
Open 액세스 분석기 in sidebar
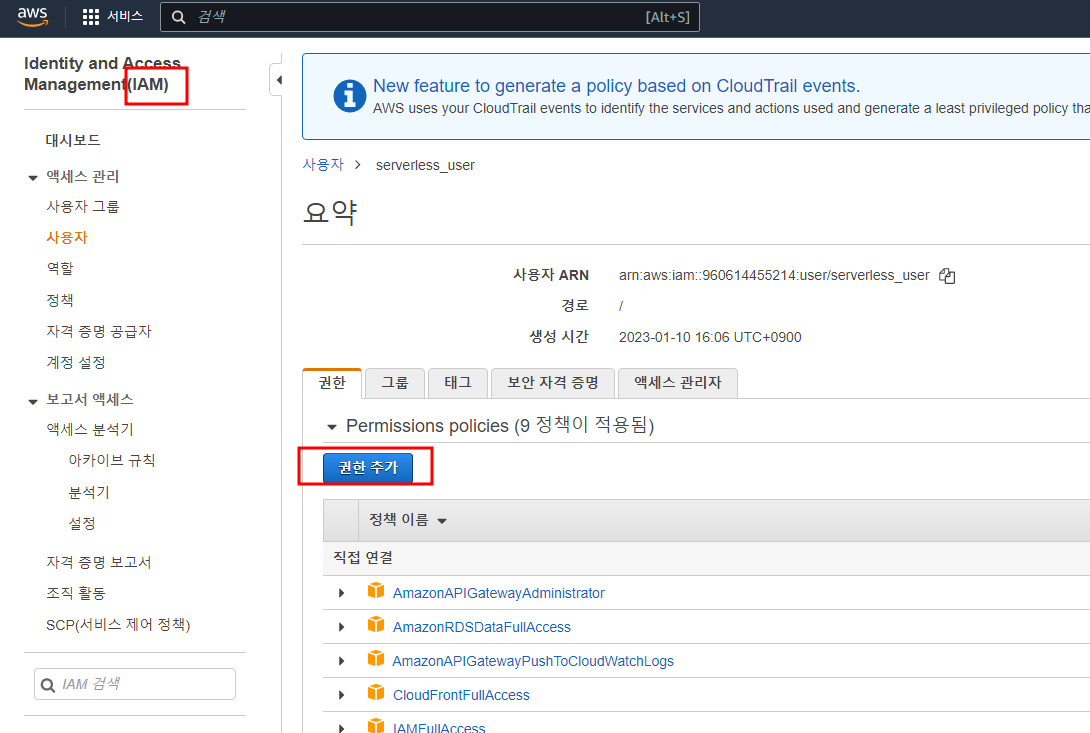tap(90, 430)
